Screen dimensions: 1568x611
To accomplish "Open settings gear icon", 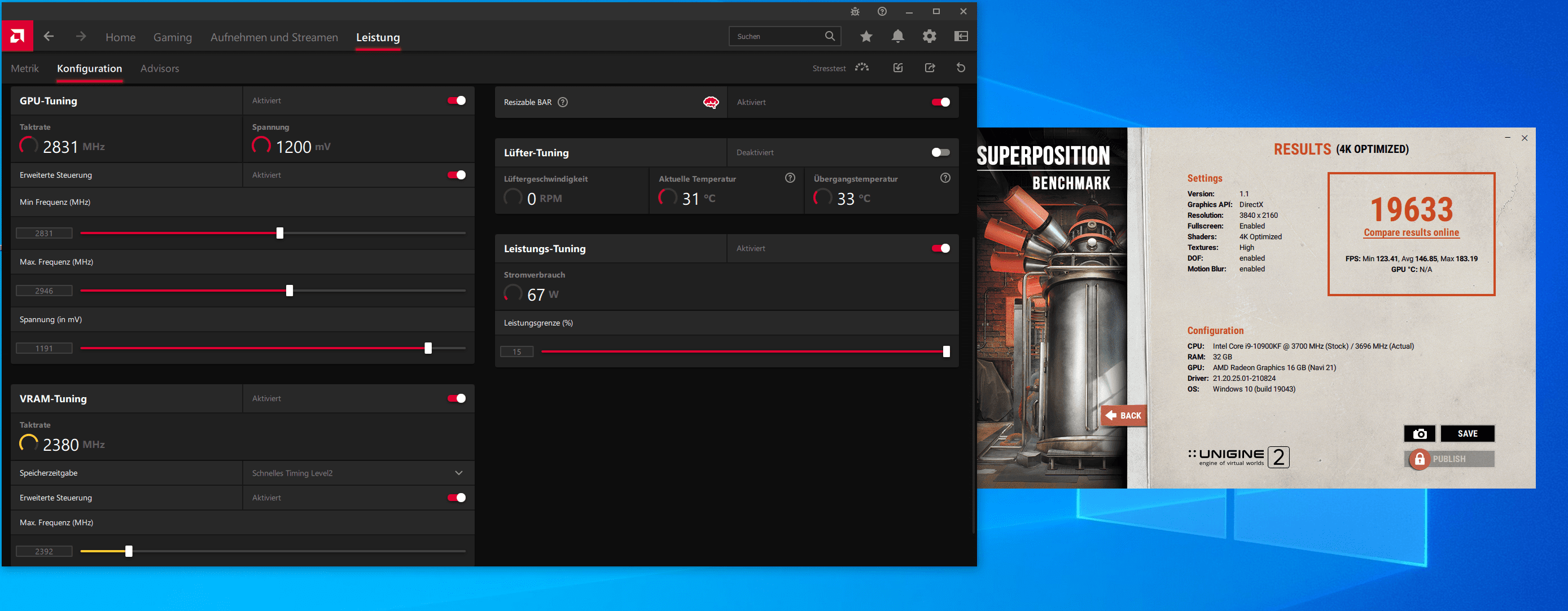I will coord(930,37).
